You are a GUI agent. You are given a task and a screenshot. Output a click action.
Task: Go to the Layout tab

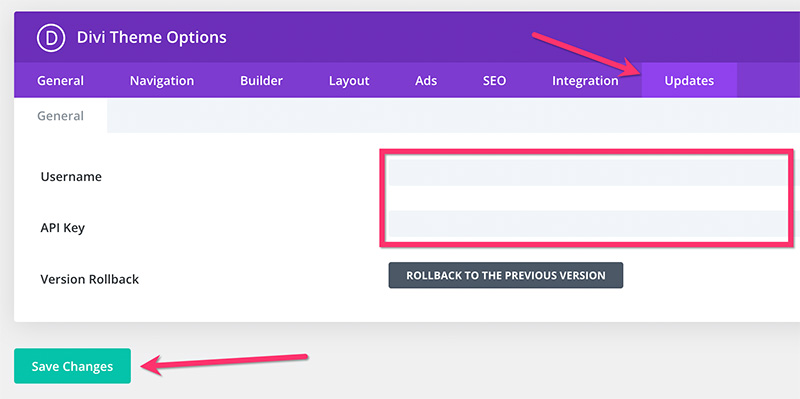coord(349,81)
